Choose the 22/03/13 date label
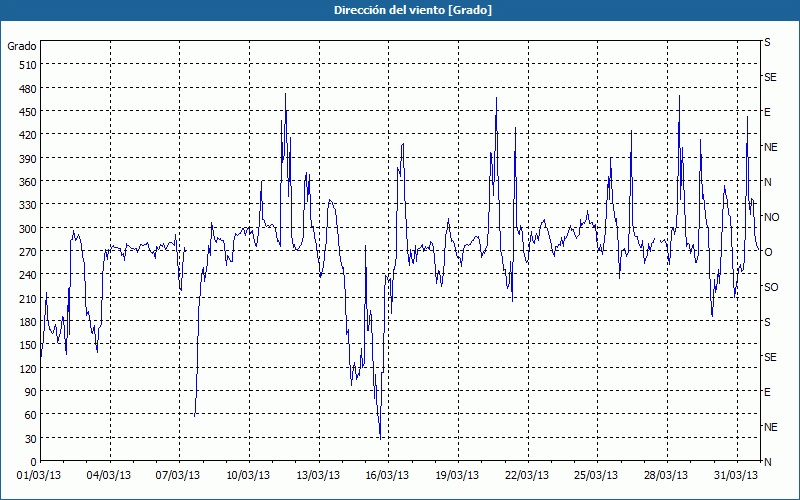Viewport: 800px width, 500px height. coord(527,475)
